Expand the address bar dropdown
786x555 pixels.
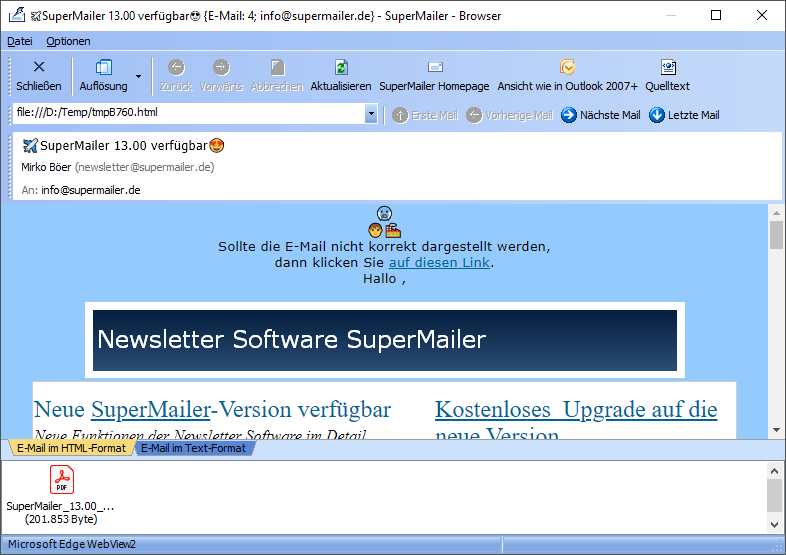(x=371, y=114)
